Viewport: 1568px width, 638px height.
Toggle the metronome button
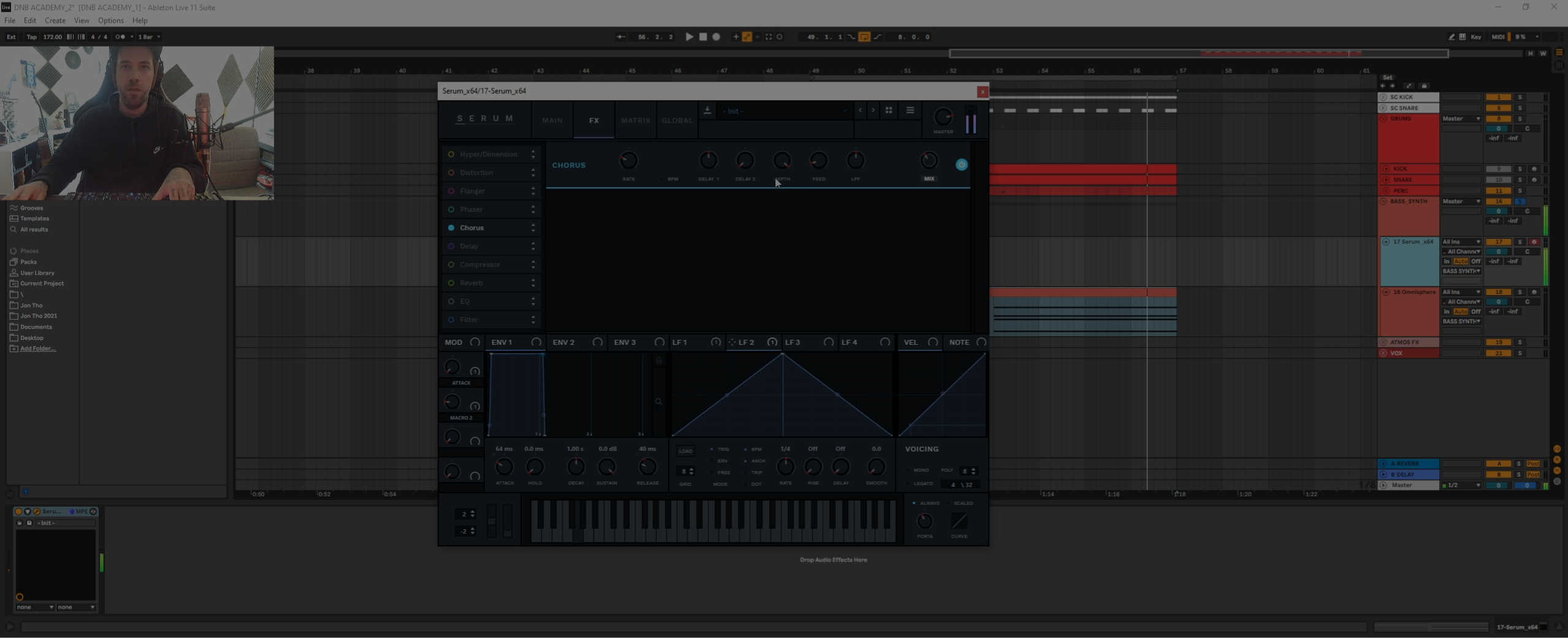(120, 37)
